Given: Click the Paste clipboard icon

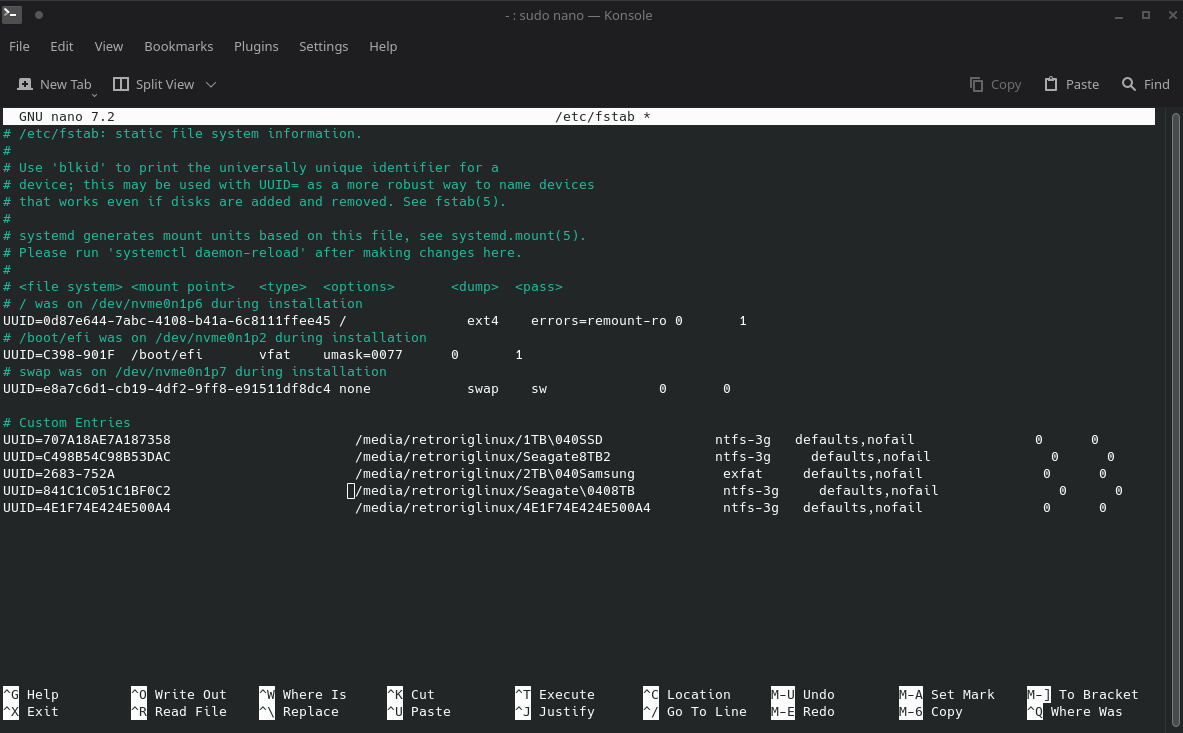Looking at the screenshot, I should [1051, 84].
